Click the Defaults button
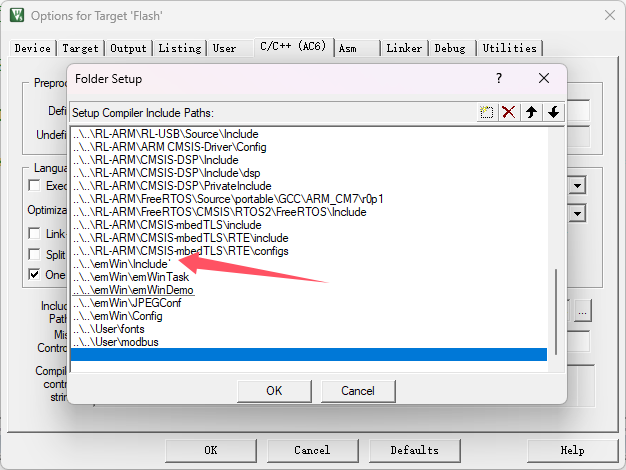Screen dimensions: 626x470 point(415,450)
